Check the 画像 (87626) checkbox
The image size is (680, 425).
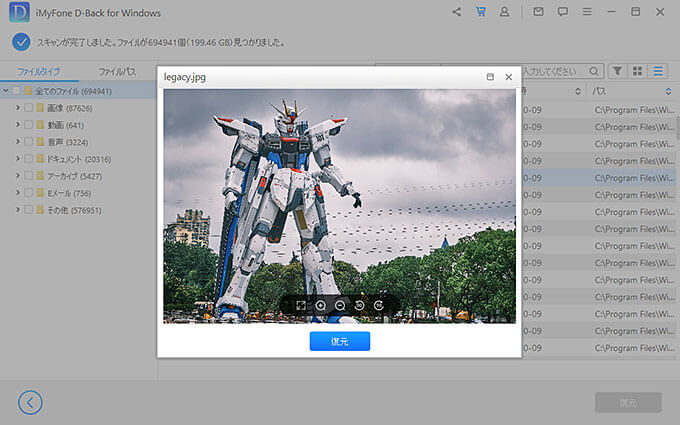coord(28,108)
